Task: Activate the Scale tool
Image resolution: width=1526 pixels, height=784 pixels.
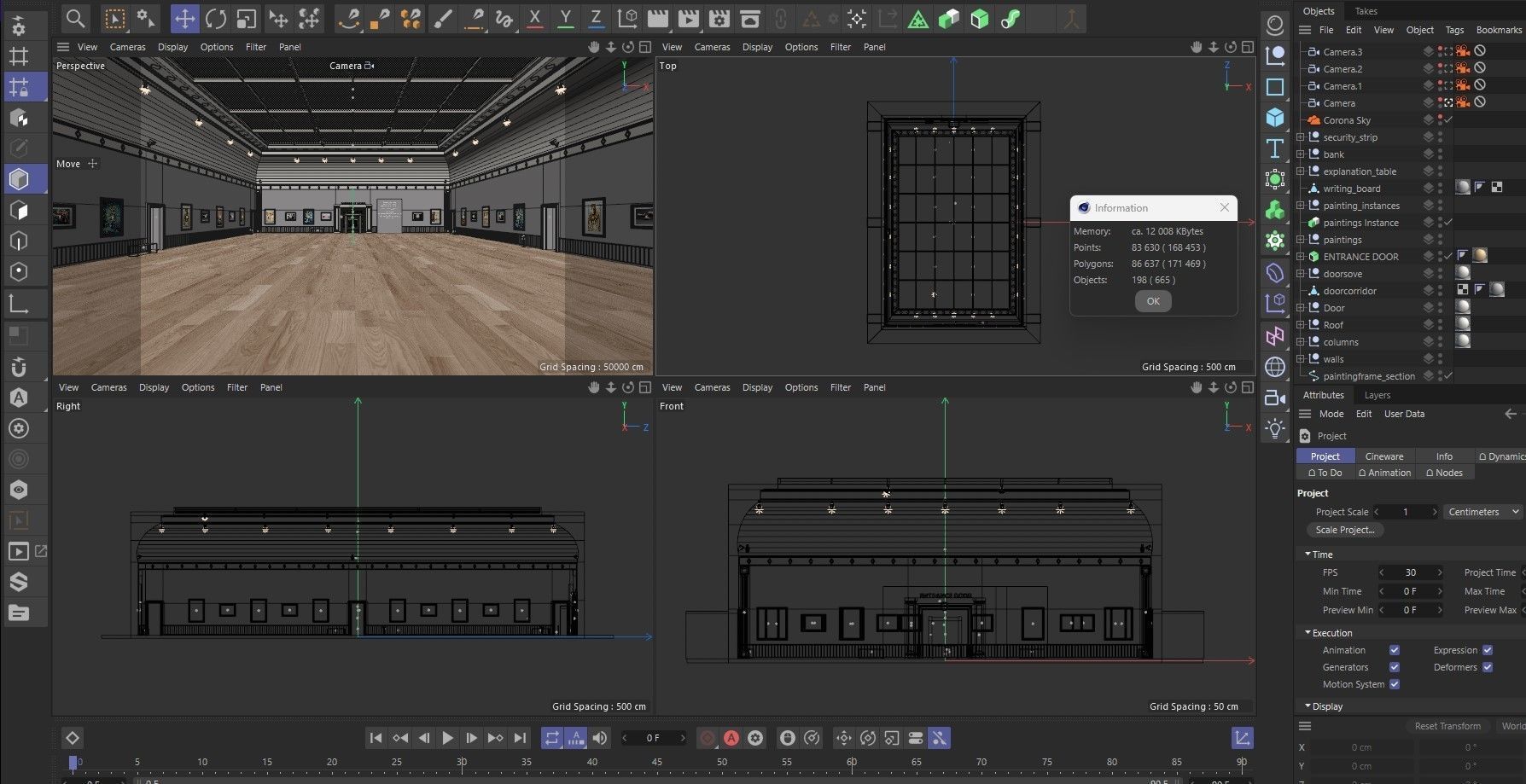Action: [x=246, y=18]
